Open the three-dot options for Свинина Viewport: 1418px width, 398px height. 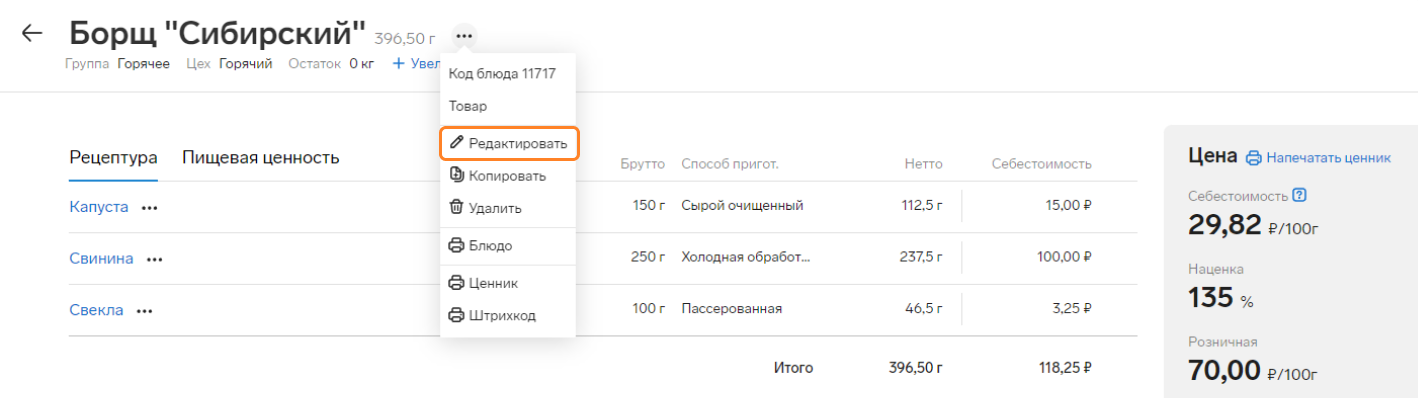(155, 259)
